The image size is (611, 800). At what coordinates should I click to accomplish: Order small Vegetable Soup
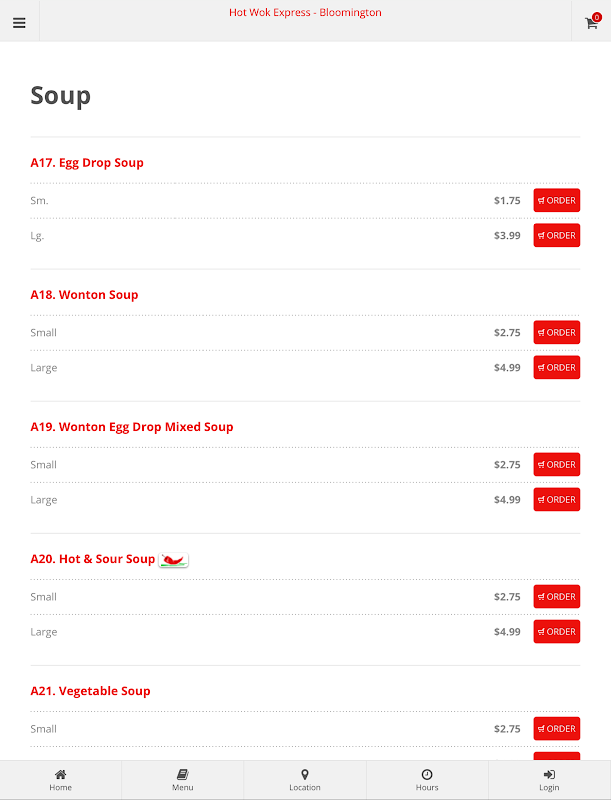pos(556,728)
